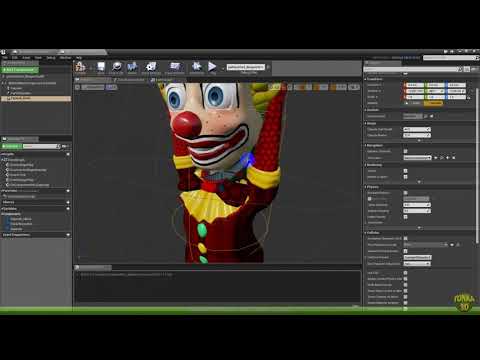The image size is (480, 360).
Task: Open the property matrix grid icon in Details
Action: tap(467, 69)
